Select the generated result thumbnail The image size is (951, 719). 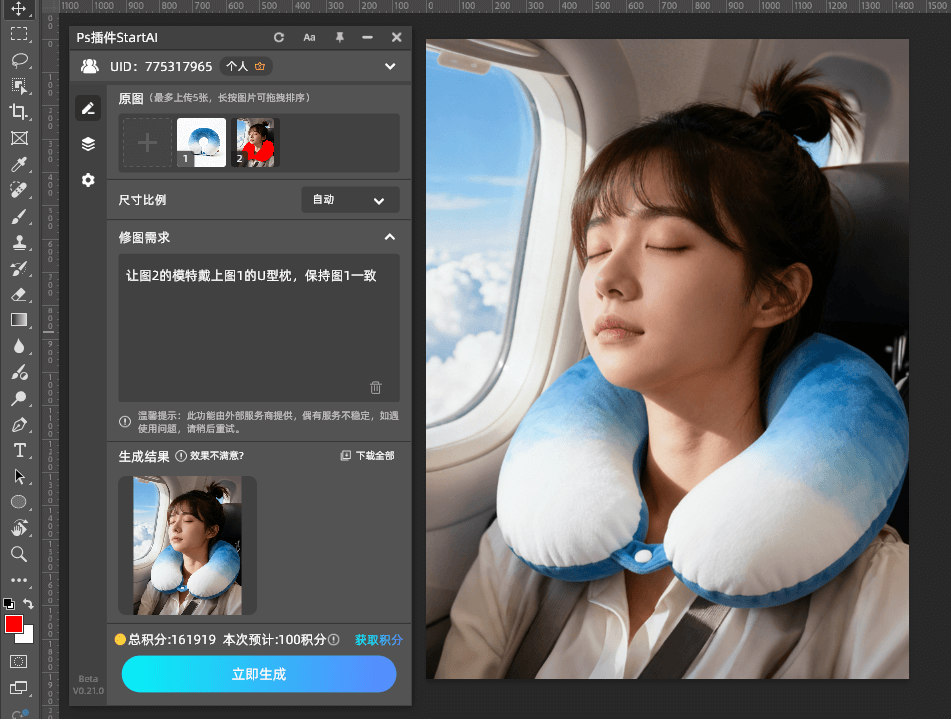click(186, 545)
